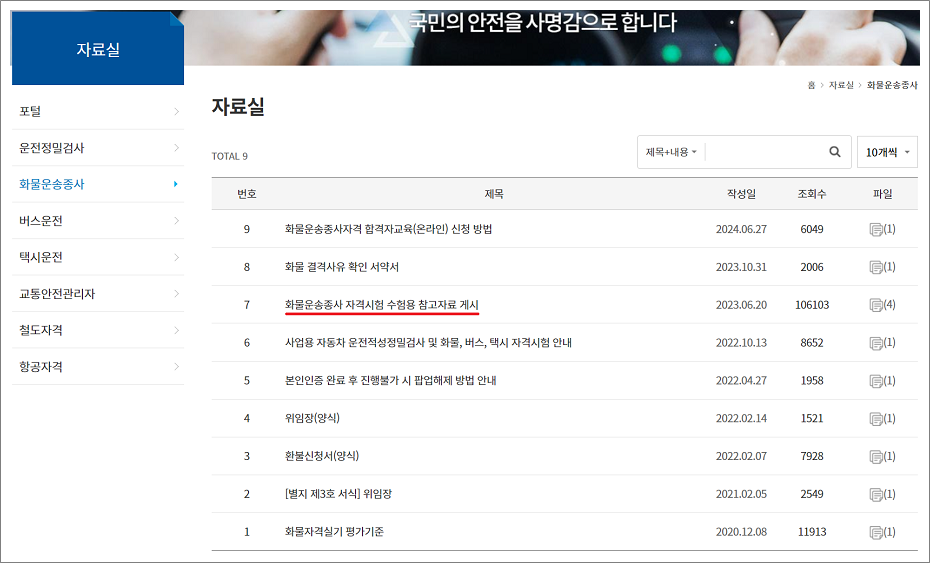
Task: Open the 제목+내용 search type dropdown
Action: click(671, 152)
